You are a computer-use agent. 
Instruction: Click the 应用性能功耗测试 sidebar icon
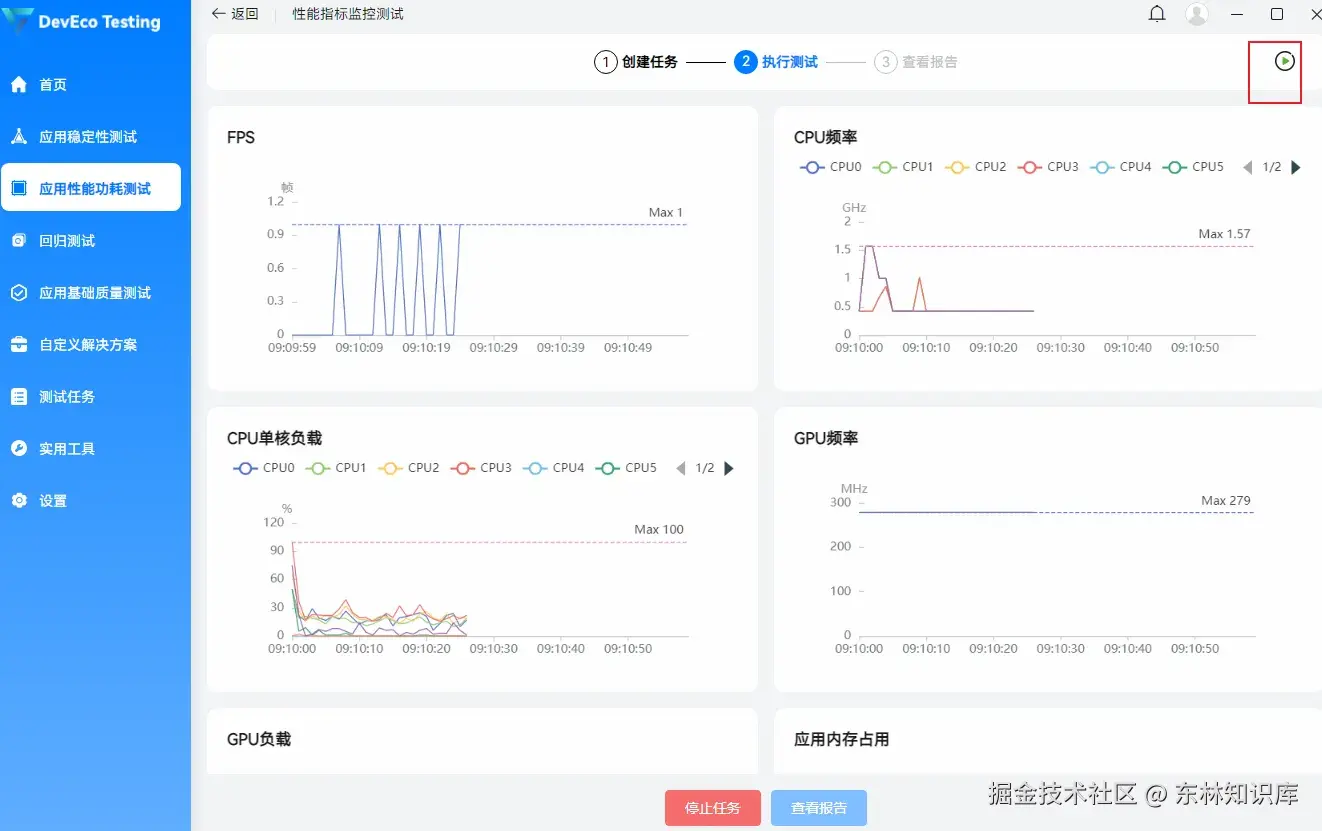[x=19, y=189]
